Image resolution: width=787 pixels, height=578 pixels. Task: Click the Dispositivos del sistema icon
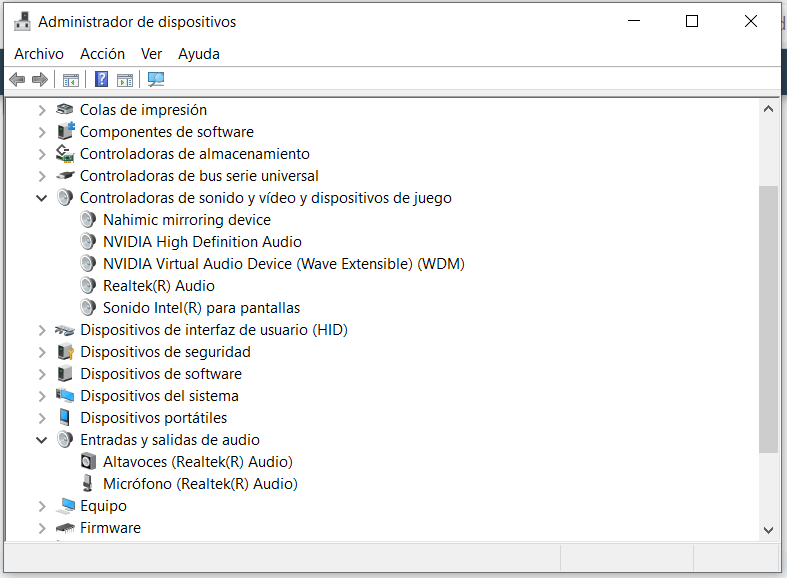click(x=65, y=396)
